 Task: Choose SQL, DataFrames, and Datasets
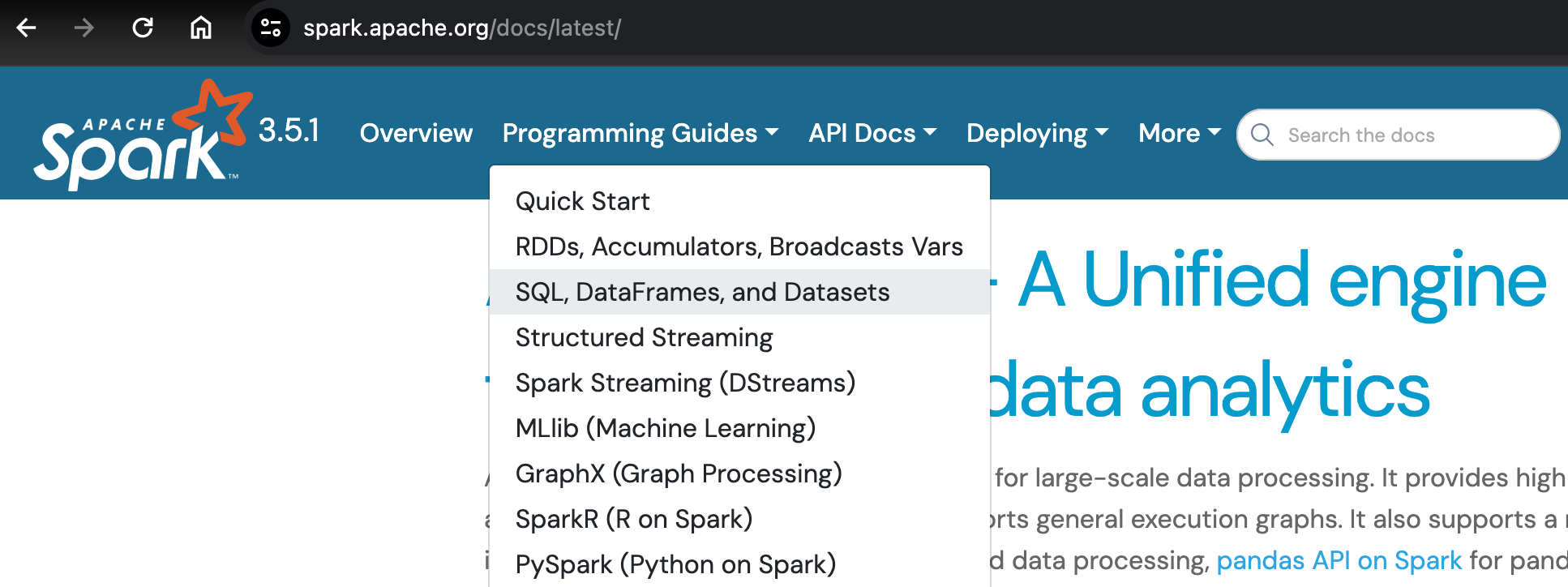(739, 292)
